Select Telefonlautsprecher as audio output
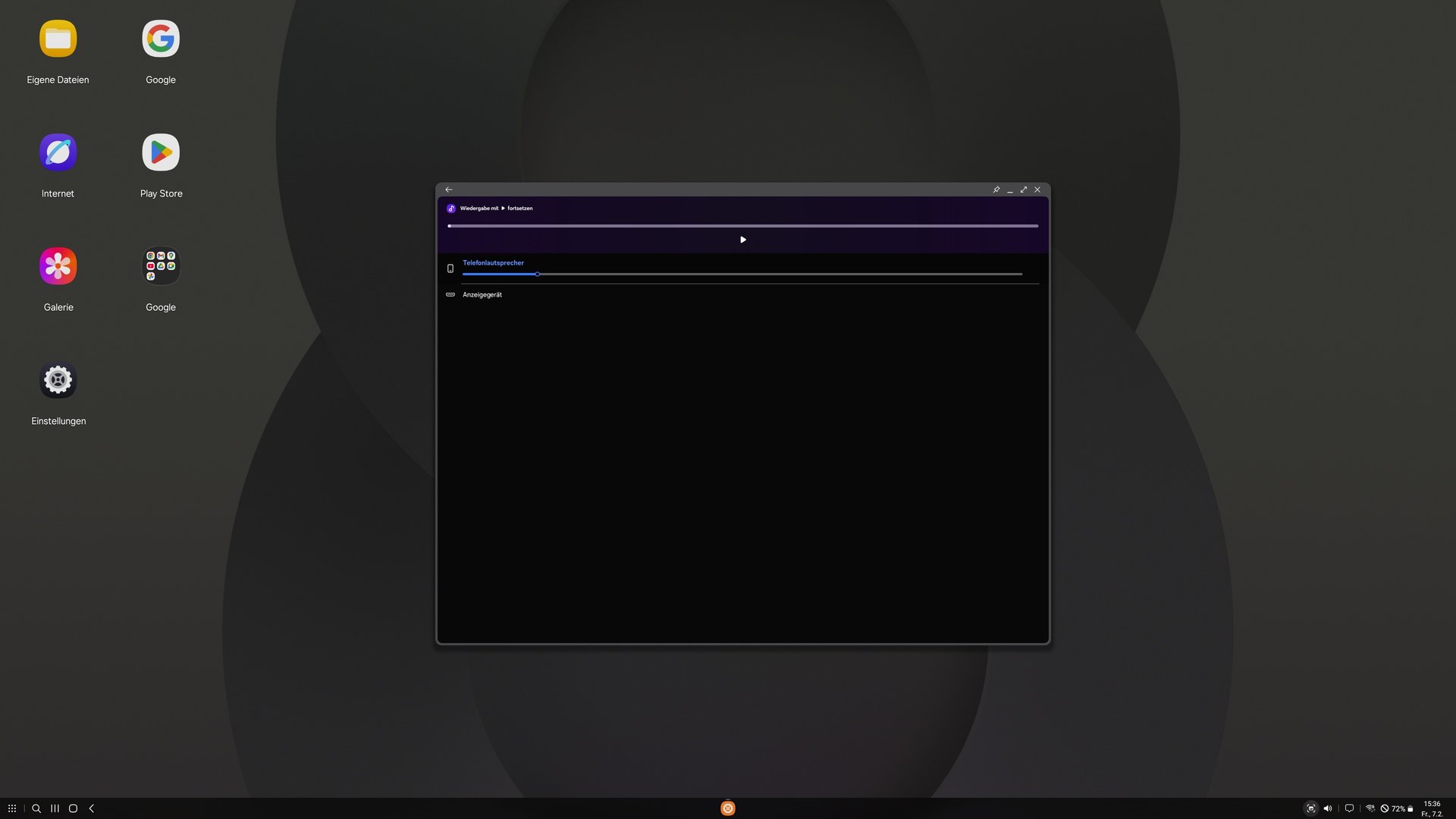The height and width of the screenshot is (819, 1456). click(x=493, y=263)
